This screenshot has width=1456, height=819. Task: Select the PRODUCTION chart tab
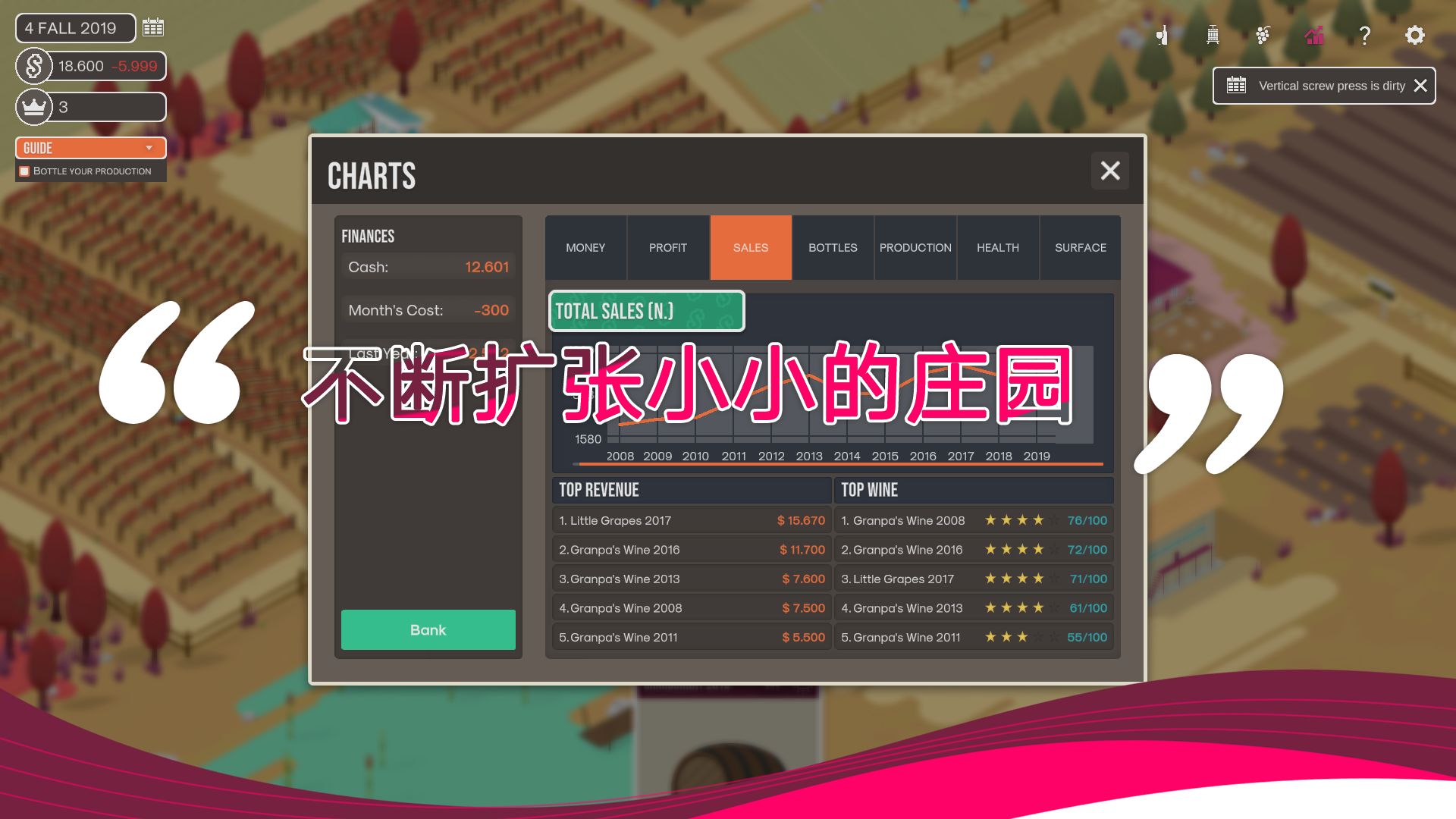click(x=915, y=247)
